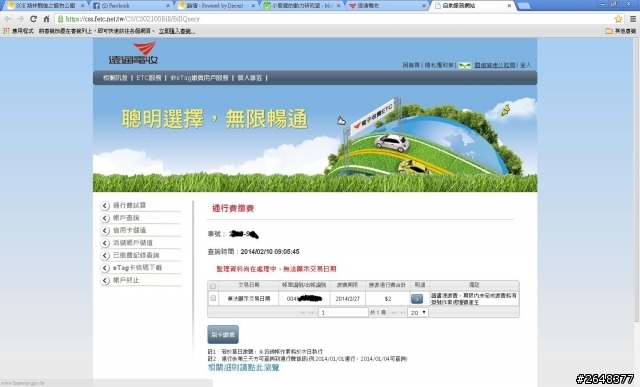
Task: Switch to the Powered by Discuz tab
Action: (x=216, y=6)
